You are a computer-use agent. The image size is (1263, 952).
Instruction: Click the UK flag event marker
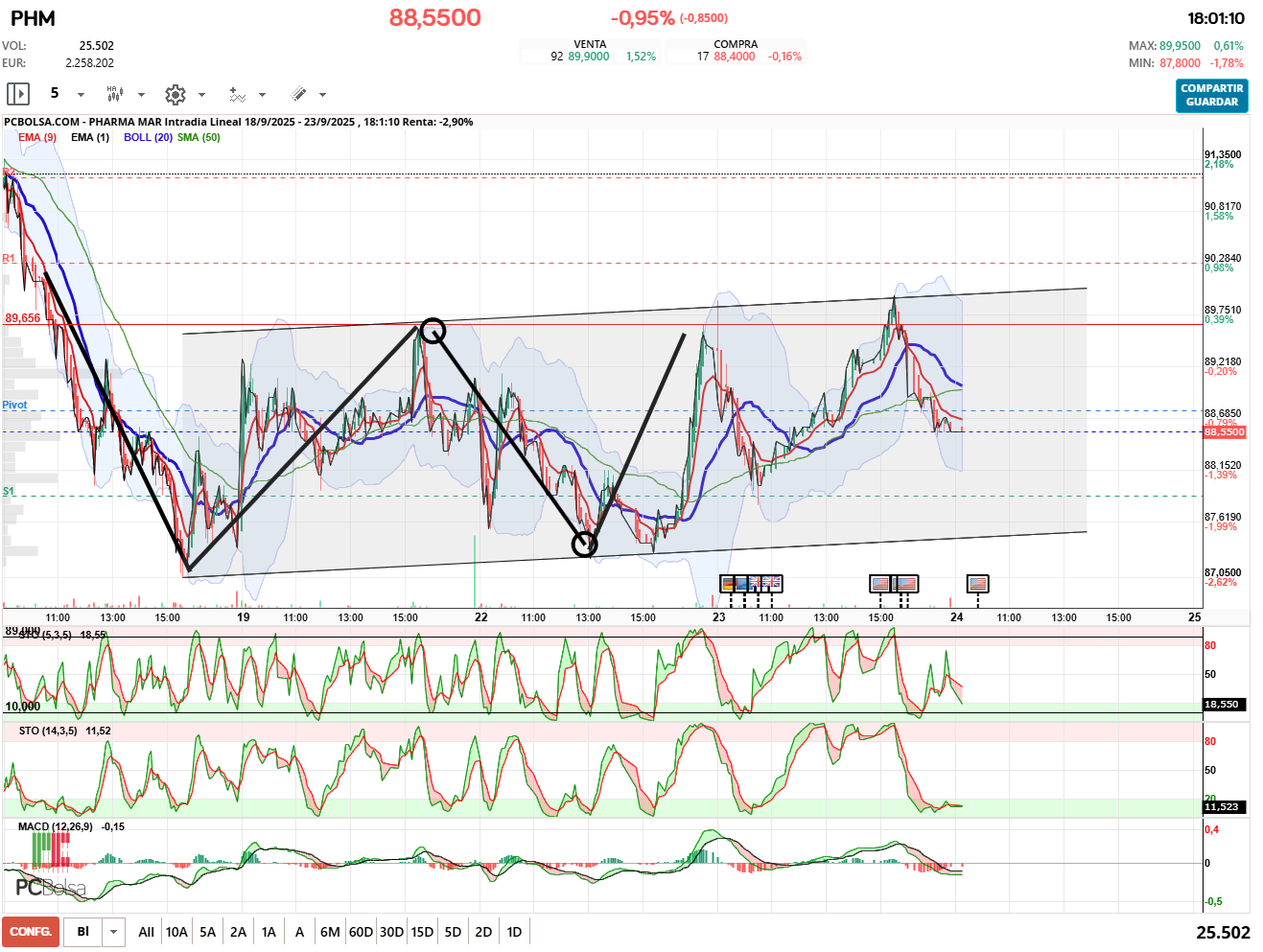pyautogui.click(x=772, y=583)
